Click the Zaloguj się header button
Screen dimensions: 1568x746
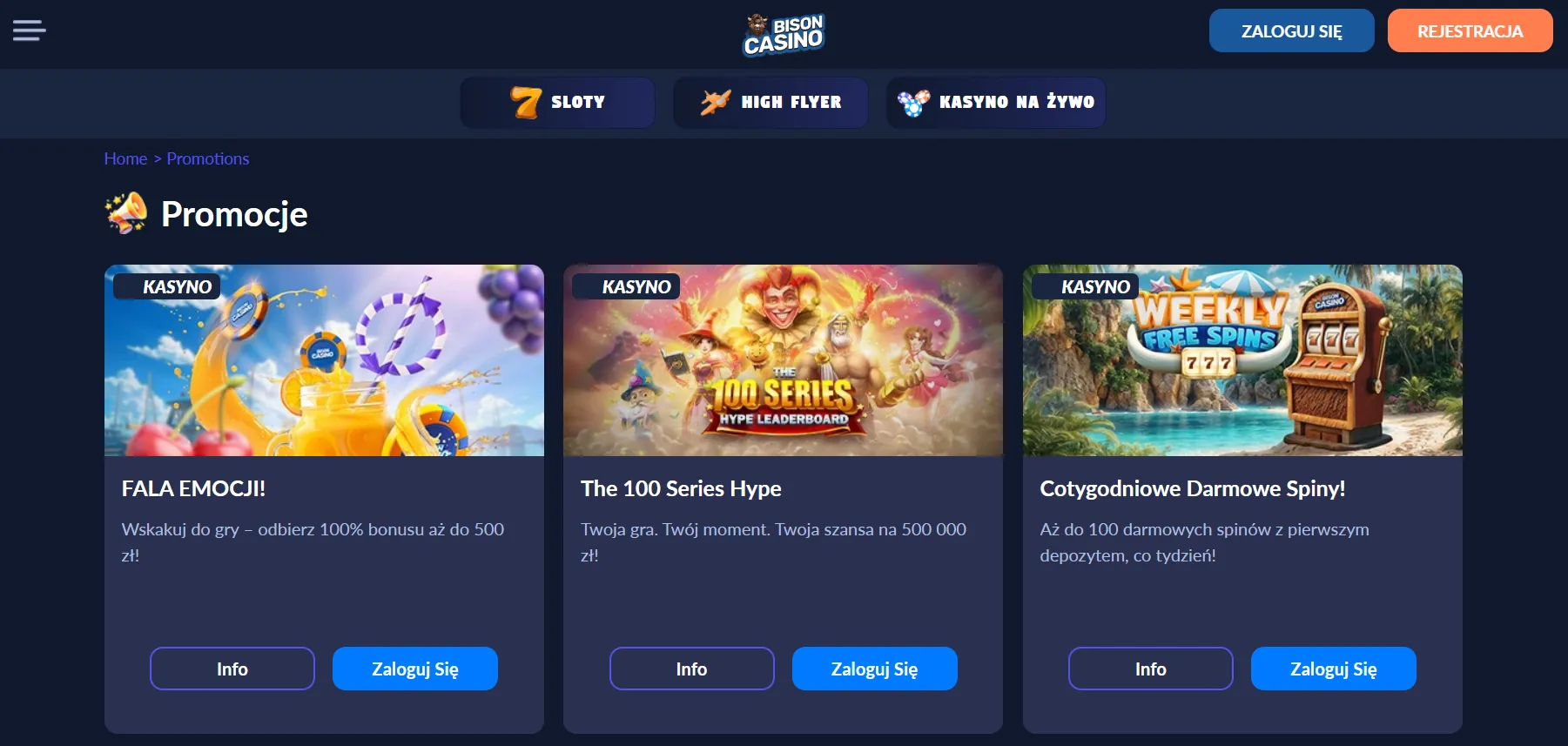(1292, 31)
